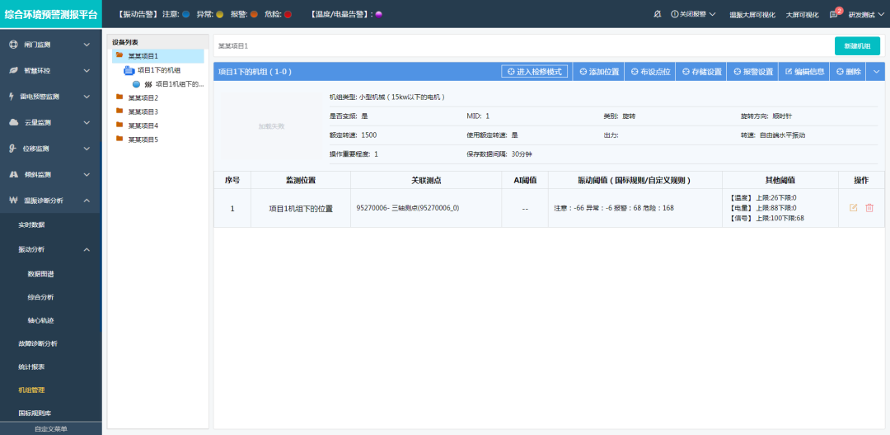
Task: Click the edit pencil icon in table row 1
Action: pyautogui.click(x=853, y=208)
